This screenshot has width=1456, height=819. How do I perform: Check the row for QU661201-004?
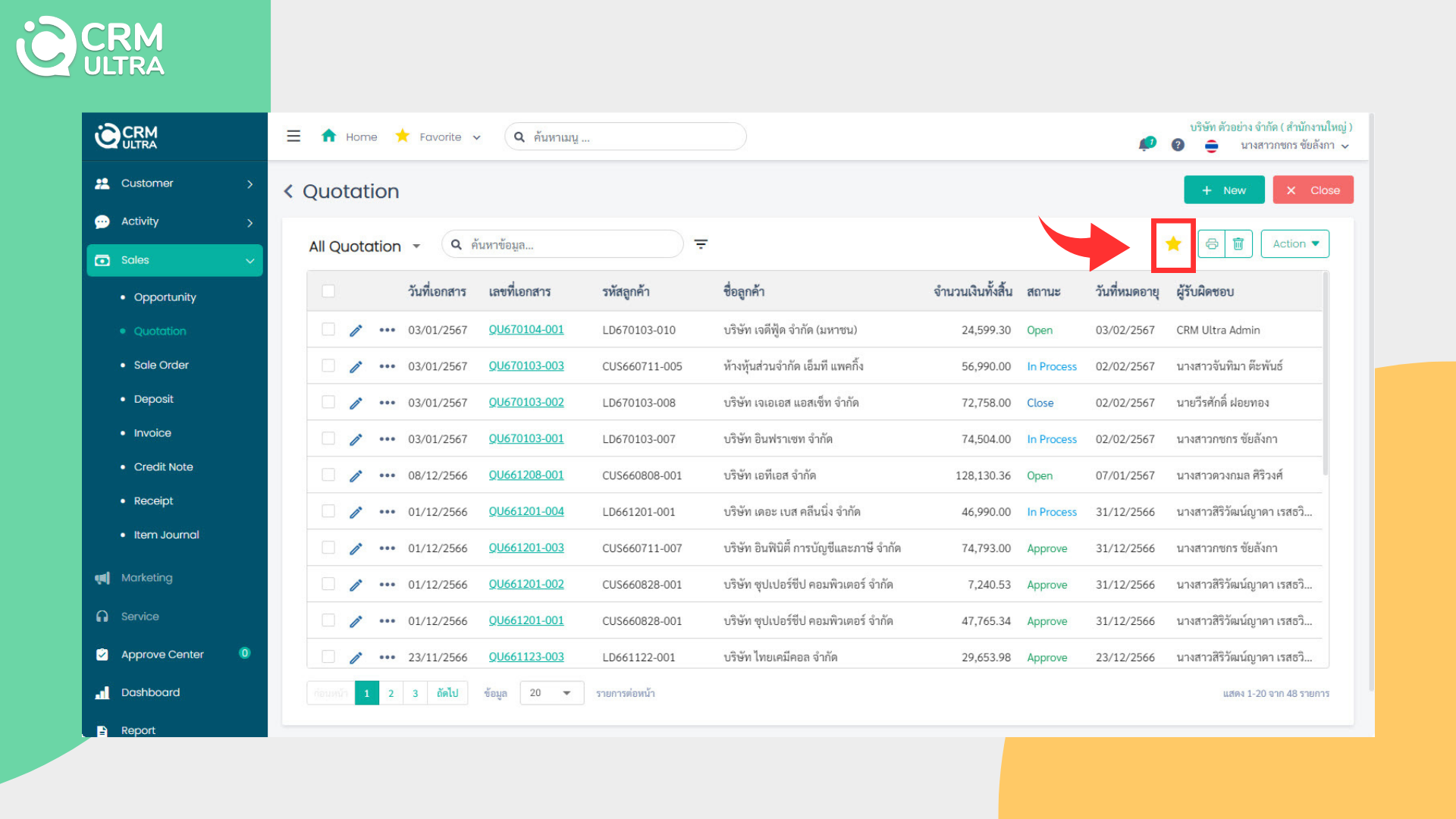pyautogui.click(x=328, y=511)
